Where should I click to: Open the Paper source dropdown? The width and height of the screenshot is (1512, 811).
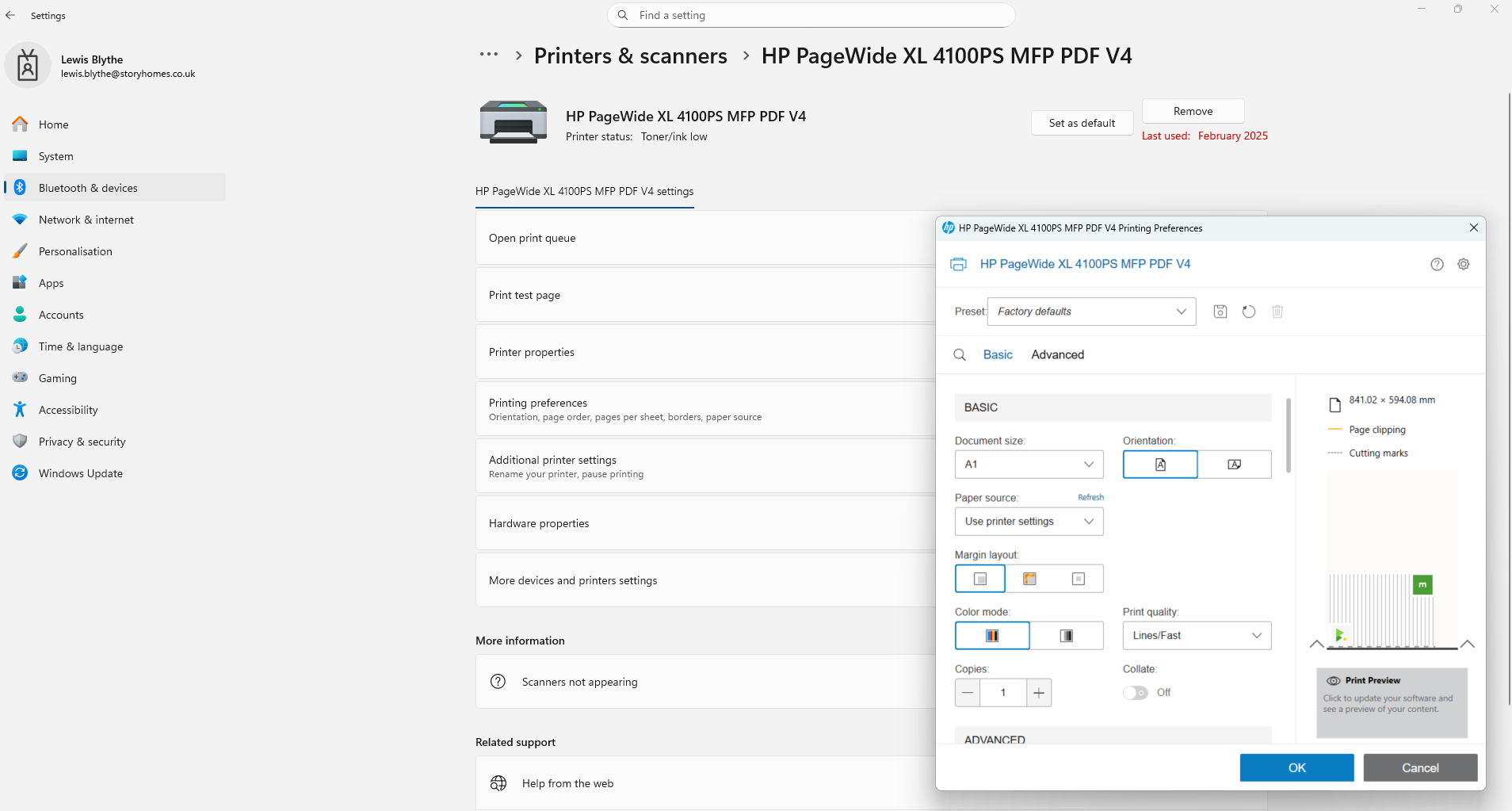[x=1029, y=522]
